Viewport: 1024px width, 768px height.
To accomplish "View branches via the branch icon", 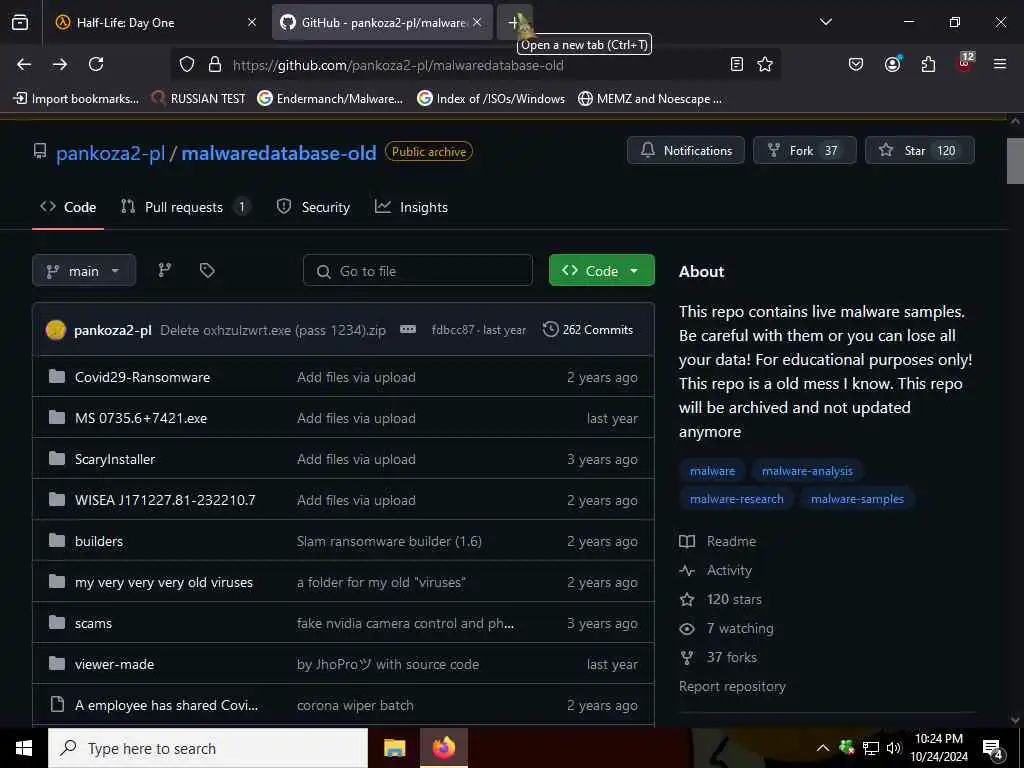I will (x=165, y=270).
